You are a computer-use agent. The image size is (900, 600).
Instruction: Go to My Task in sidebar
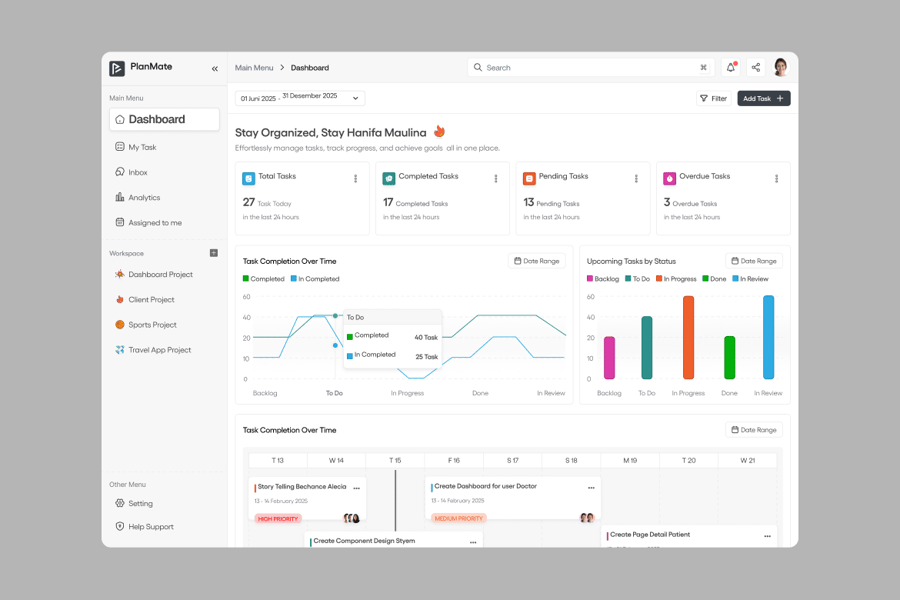(142, 147)
